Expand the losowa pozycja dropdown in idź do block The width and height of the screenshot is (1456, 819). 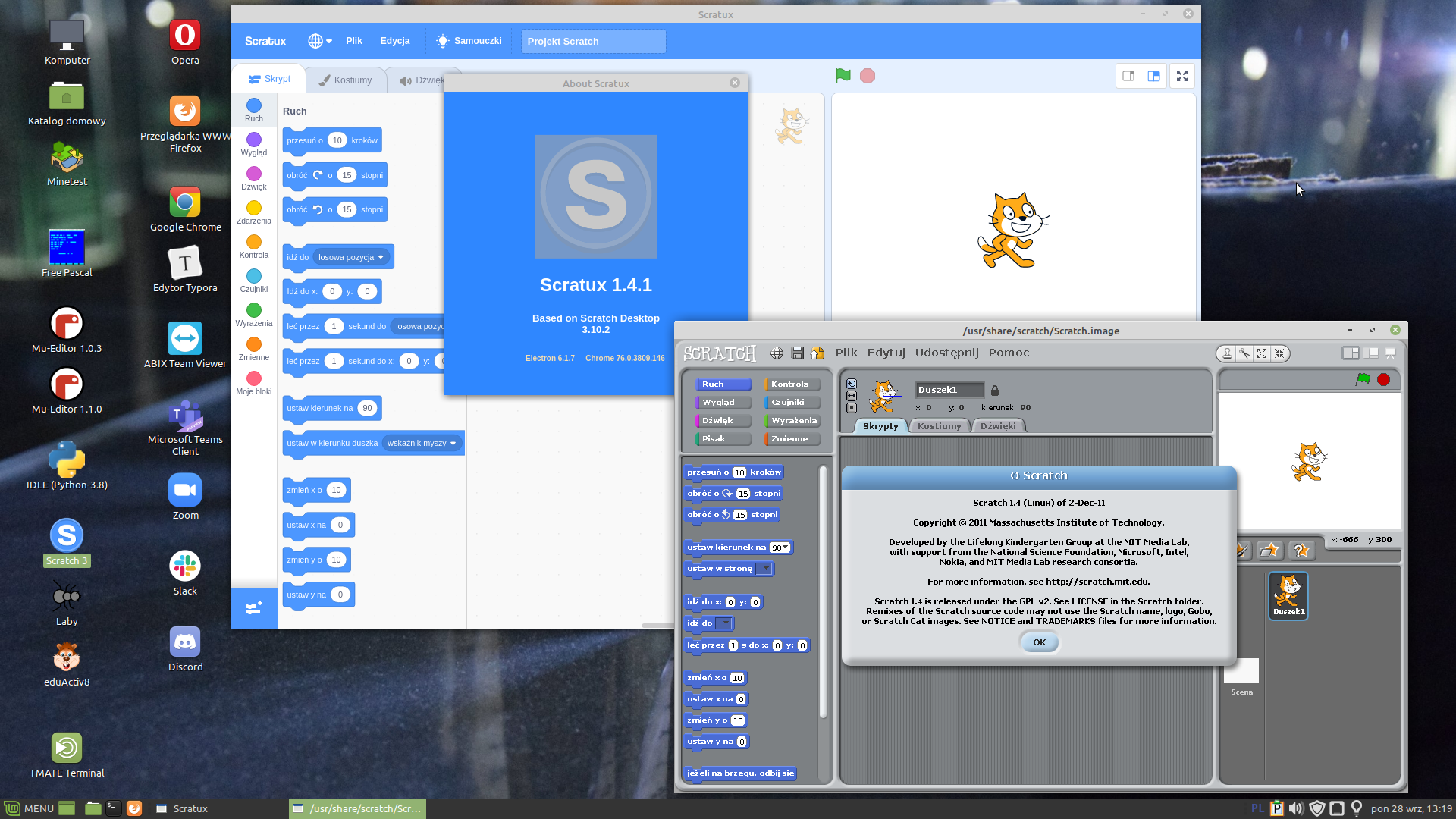tap(351, 257)
